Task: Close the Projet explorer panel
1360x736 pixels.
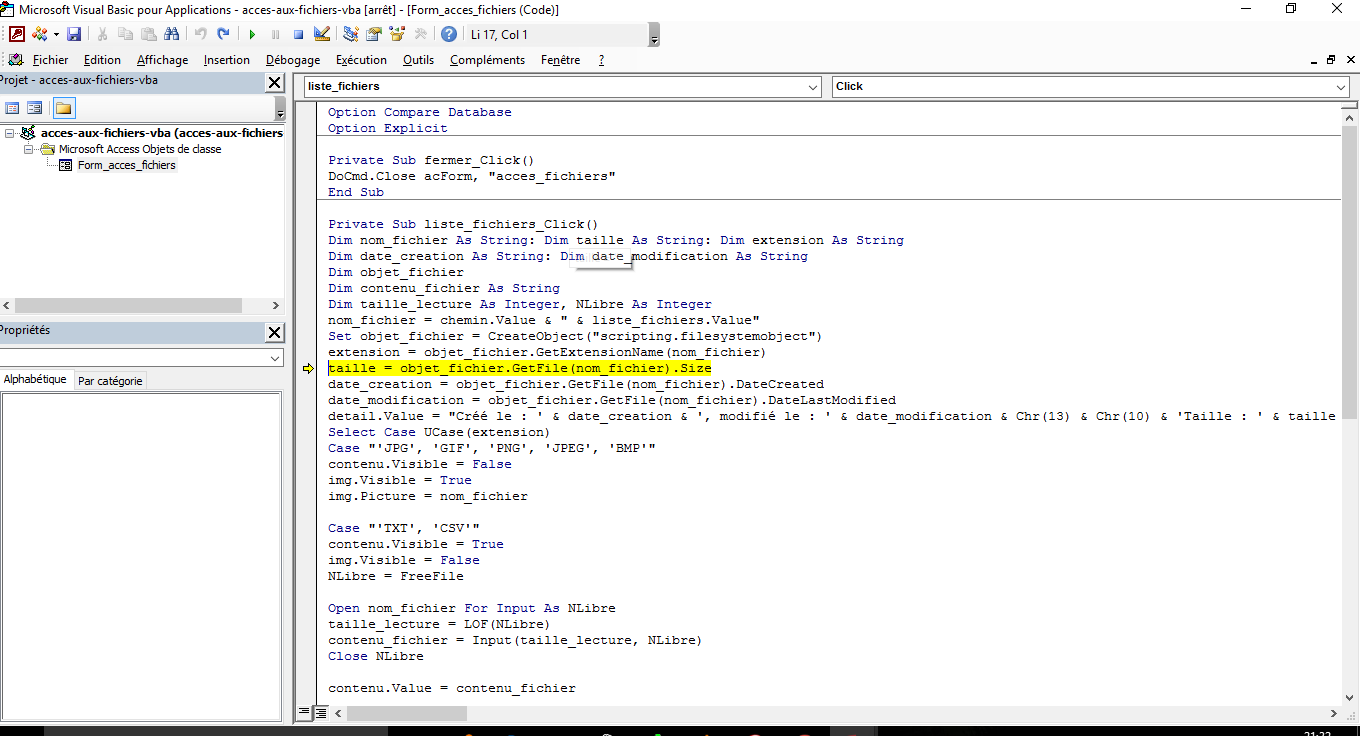Action: tap(274, 83)
